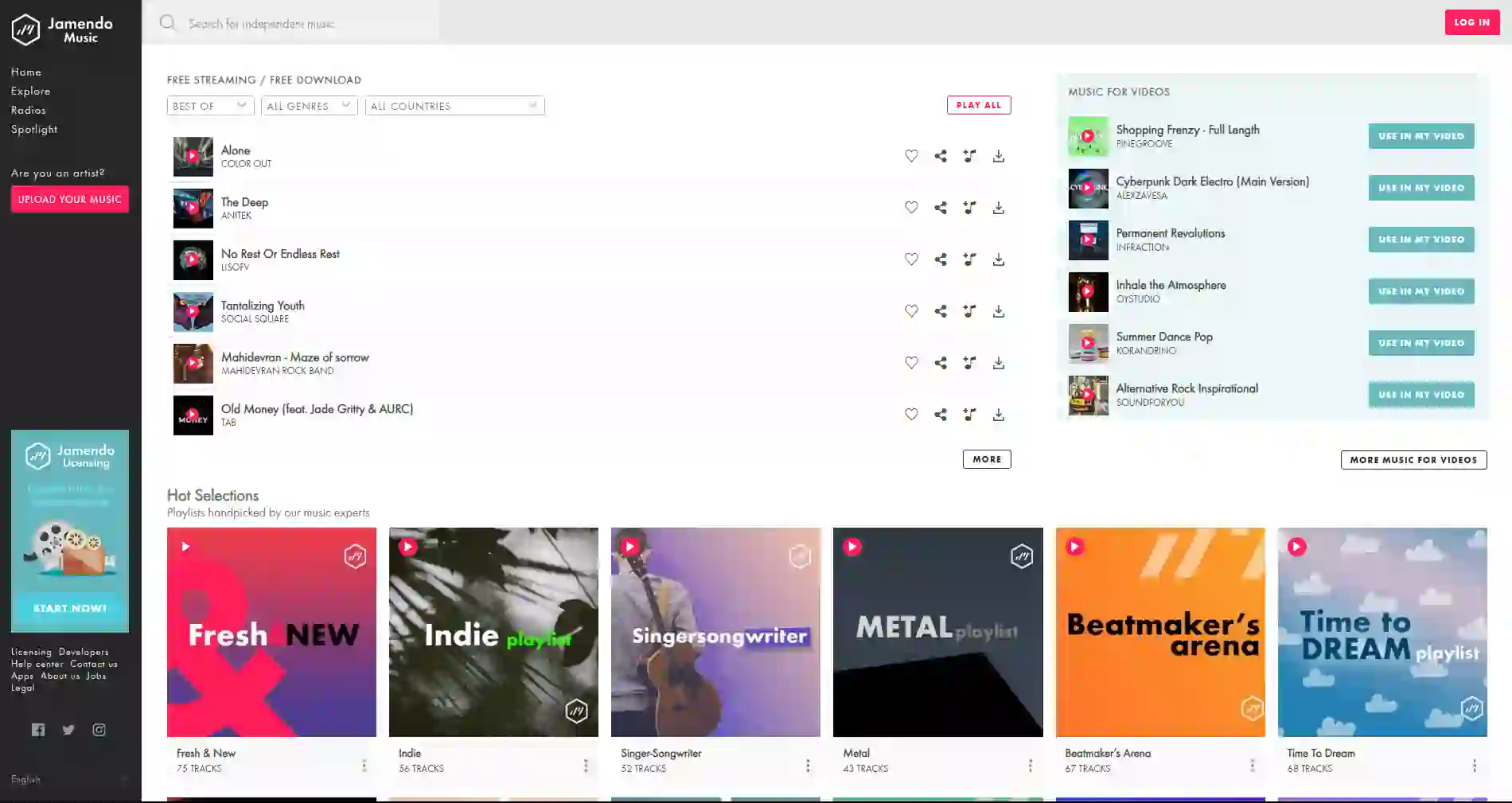Share The Deep track
The image size is (1512, 803).
941,208
